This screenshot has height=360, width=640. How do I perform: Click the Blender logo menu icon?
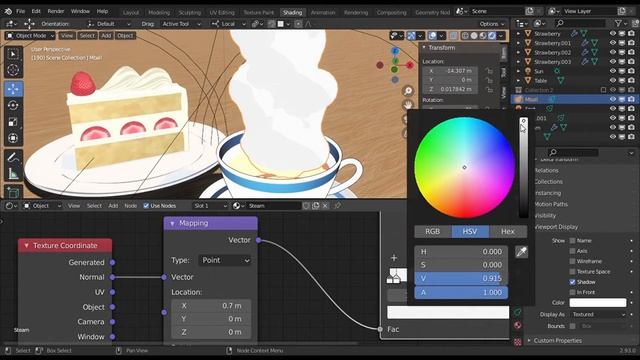point(8,11)
